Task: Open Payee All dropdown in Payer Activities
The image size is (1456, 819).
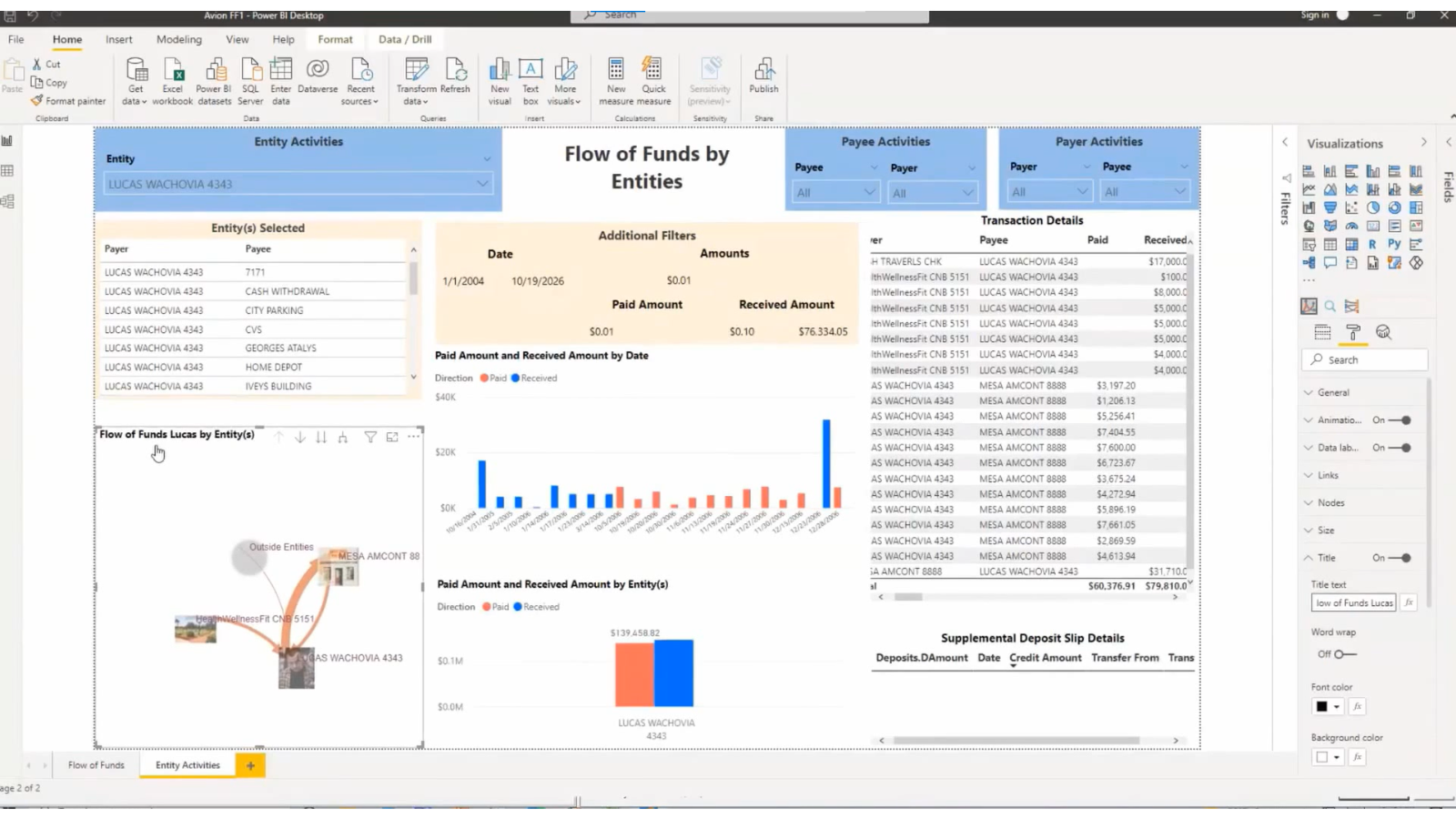Action: tap(1145, 191)
